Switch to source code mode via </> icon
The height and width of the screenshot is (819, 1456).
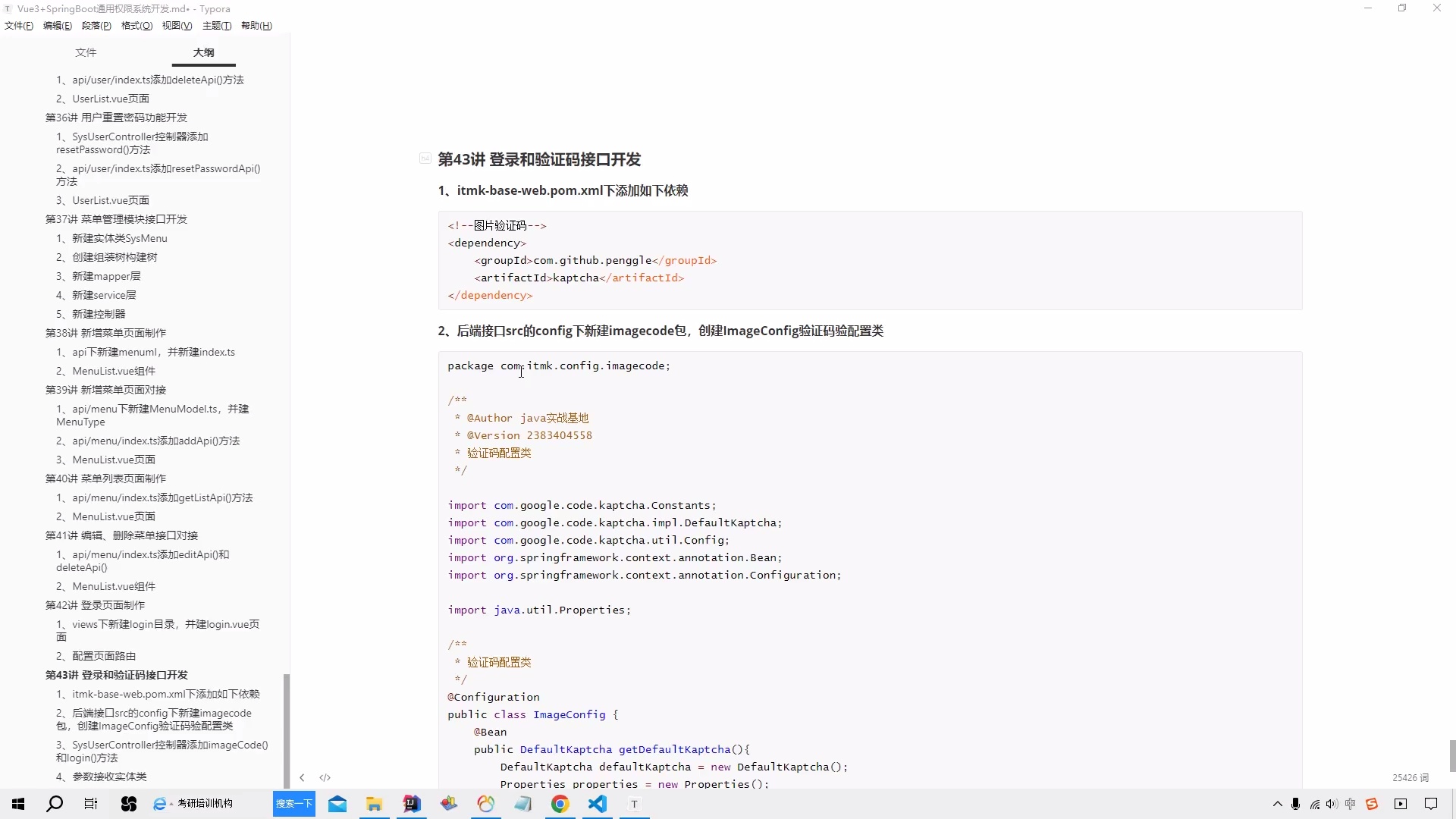coord(325,777)
